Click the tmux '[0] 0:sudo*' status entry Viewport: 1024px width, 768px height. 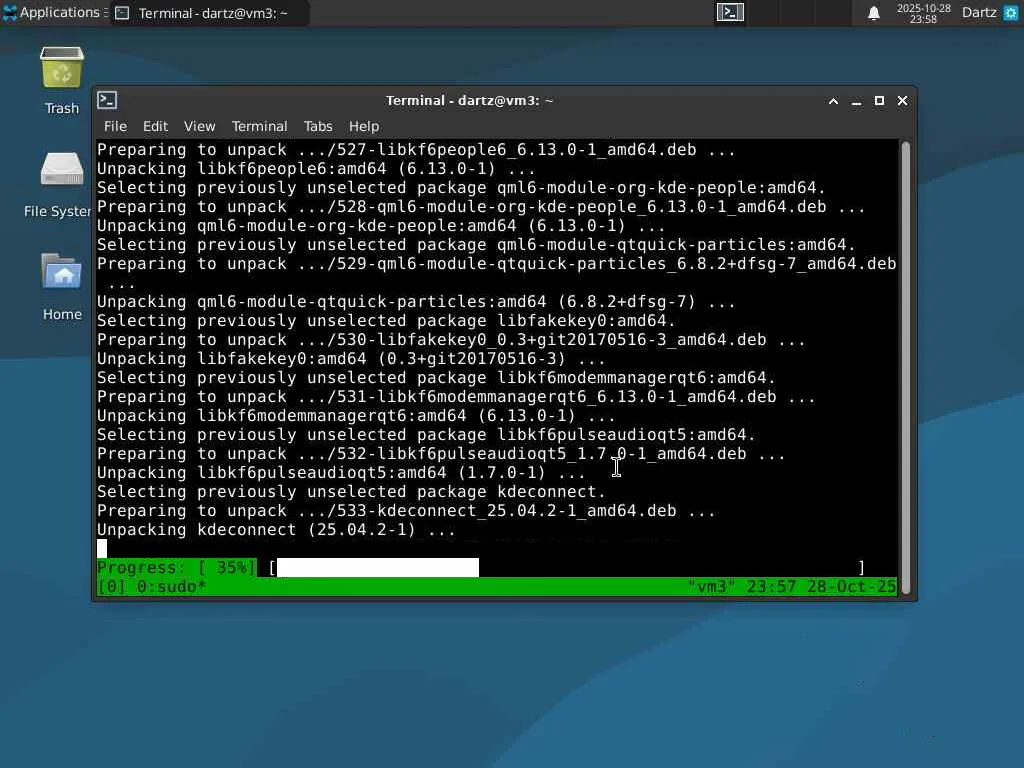[x=152, y=586]
